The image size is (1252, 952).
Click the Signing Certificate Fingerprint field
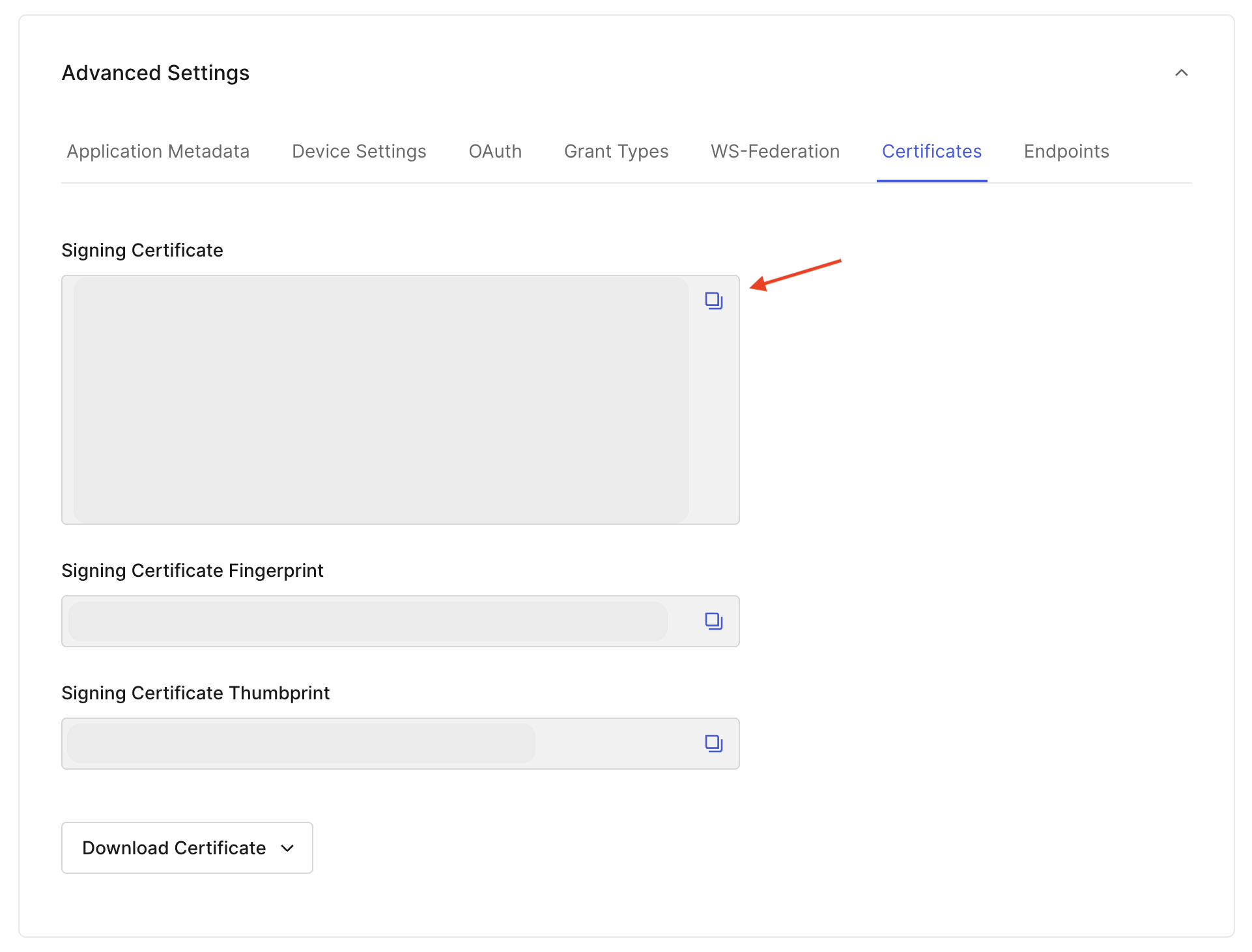click(368, 621)
